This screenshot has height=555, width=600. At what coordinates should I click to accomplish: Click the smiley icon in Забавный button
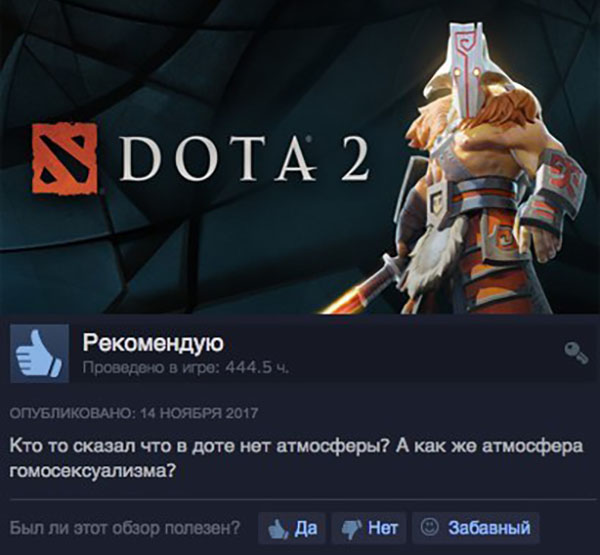[x=429, y=527]
